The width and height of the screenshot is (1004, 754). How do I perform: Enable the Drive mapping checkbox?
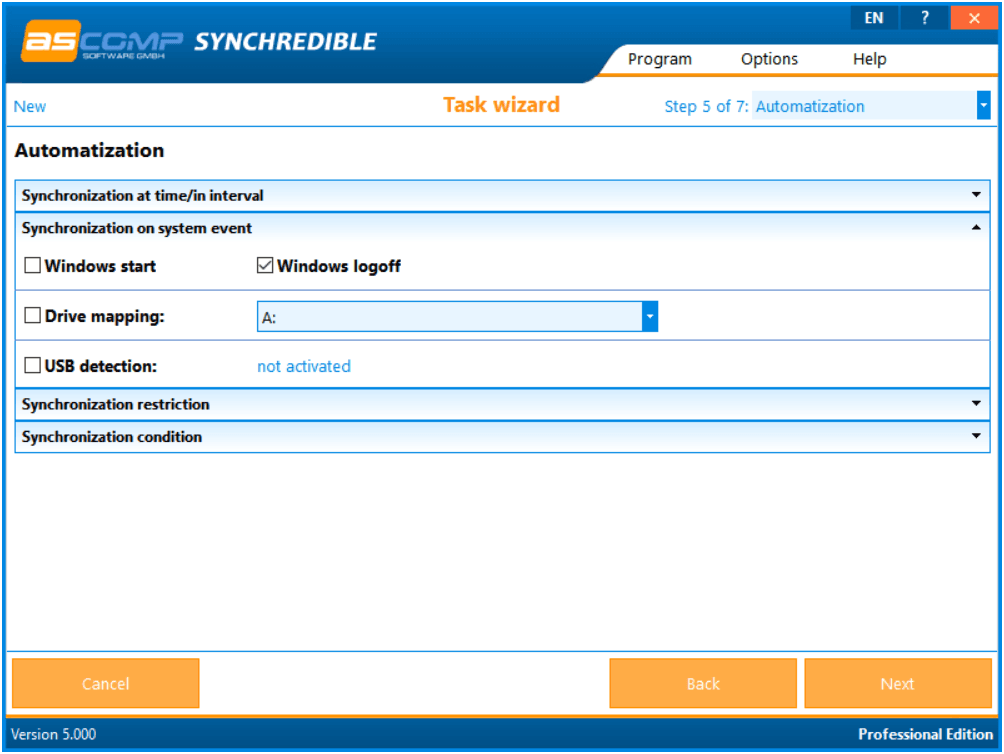33,315
